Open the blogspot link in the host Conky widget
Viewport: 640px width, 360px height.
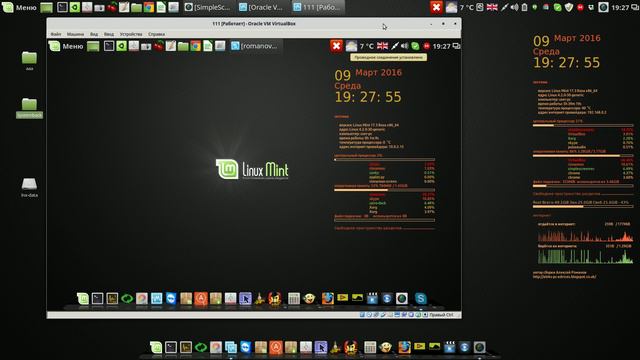564,277
